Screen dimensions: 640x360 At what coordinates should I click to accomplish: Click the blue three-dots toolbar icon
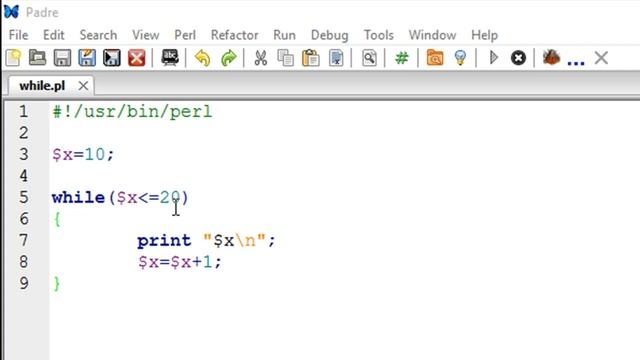click(x=576, y=62)
